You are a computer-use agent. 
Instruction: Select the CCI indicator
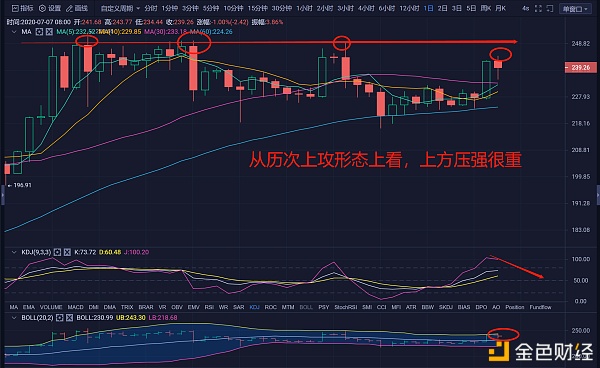[x=382, y=307]
